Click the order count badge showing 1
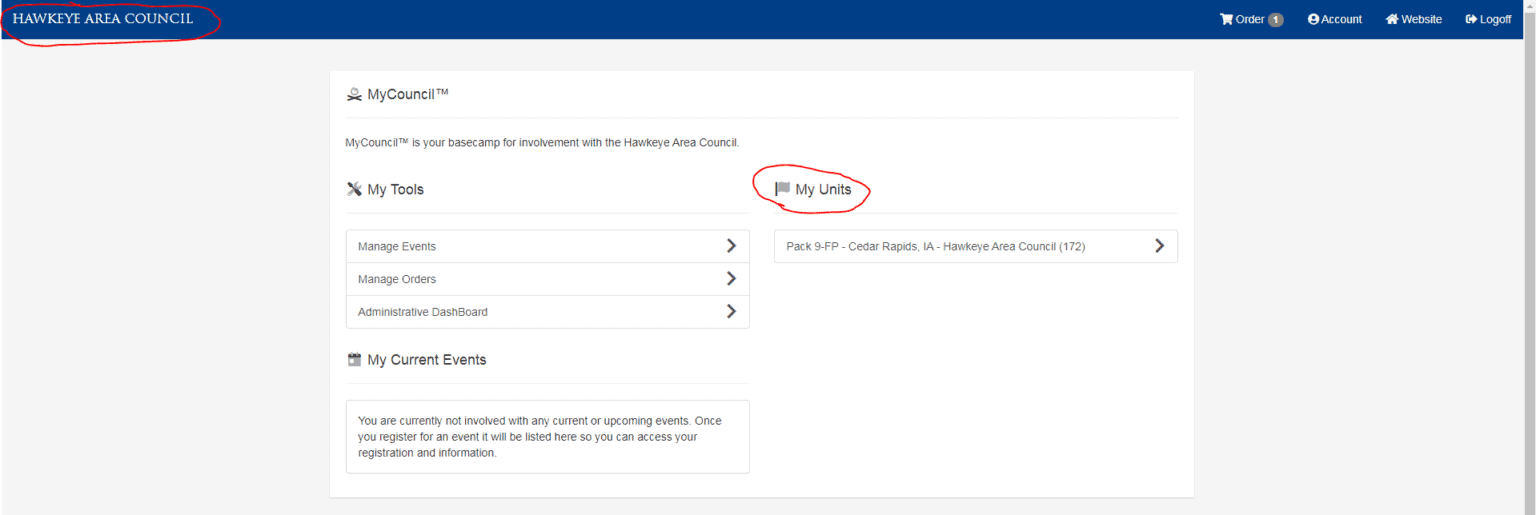 [x=1276, y=19]
